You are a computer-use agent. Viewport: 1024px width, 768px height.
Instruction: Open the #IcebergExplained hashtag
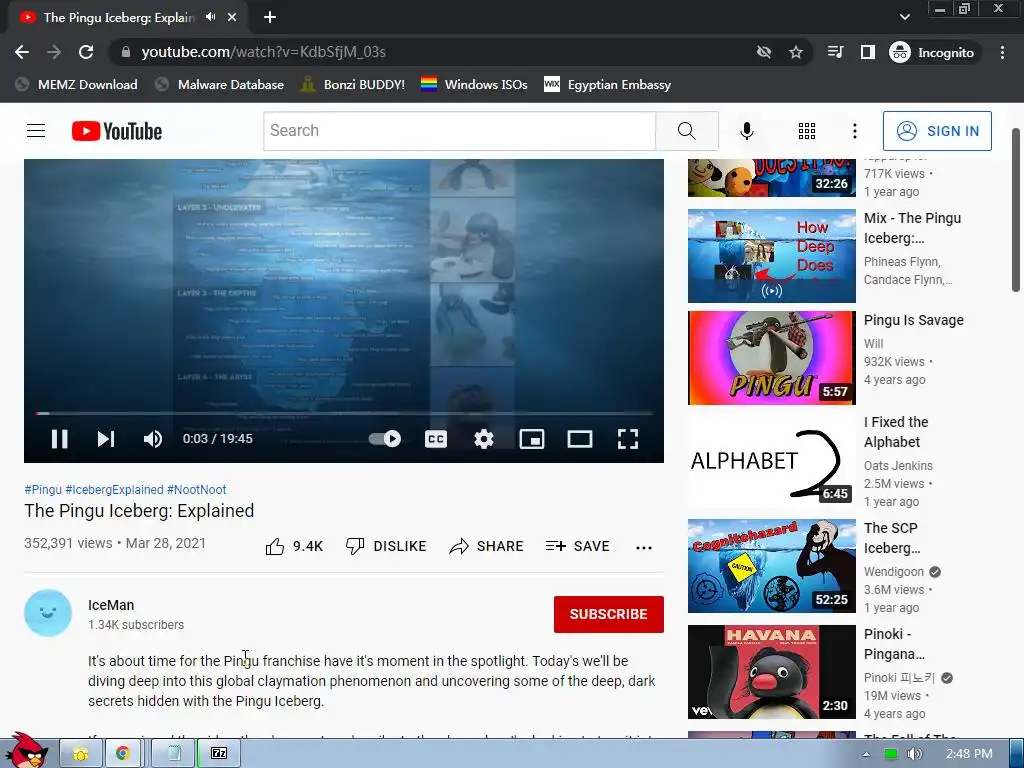pos(114,490)
